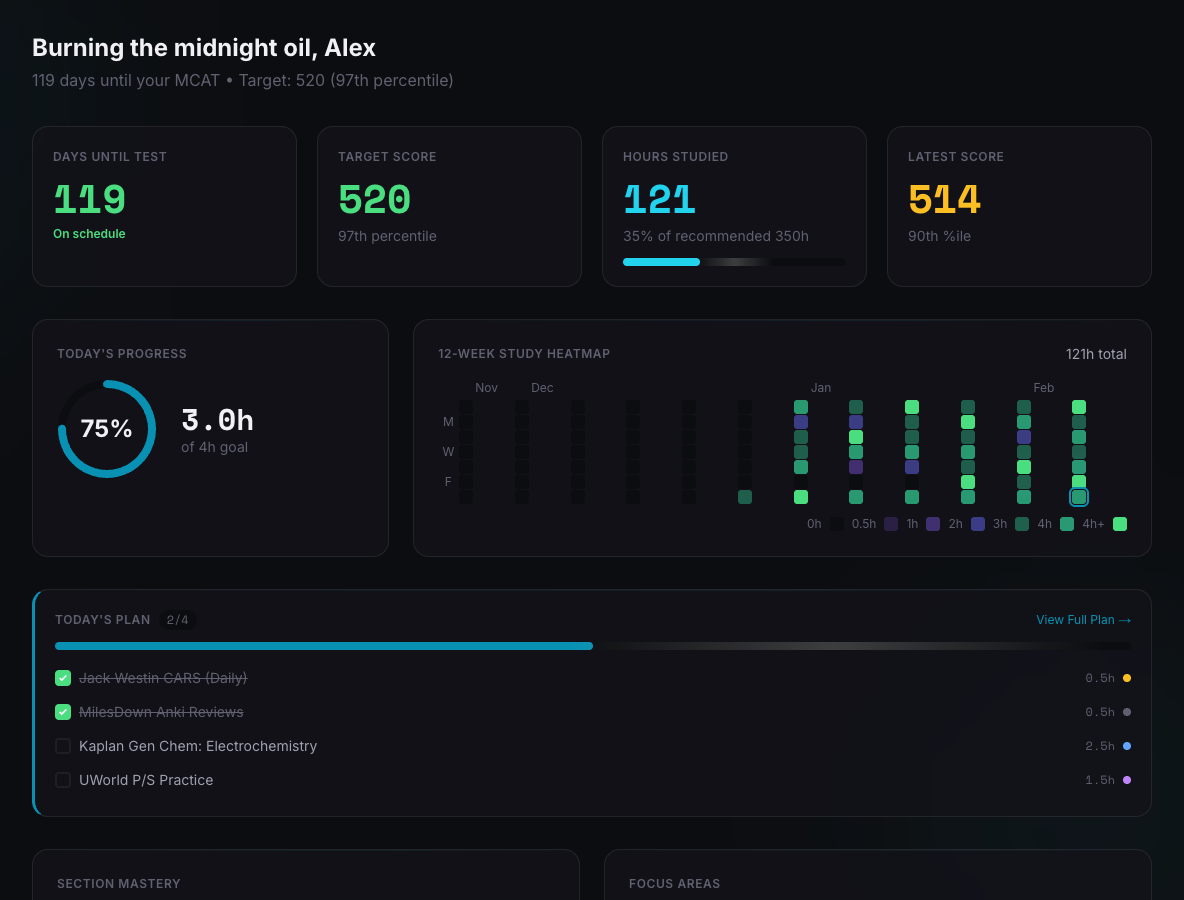
Task: Select the outlined today cell in the heatmap
Action: tap(1079, 497)
